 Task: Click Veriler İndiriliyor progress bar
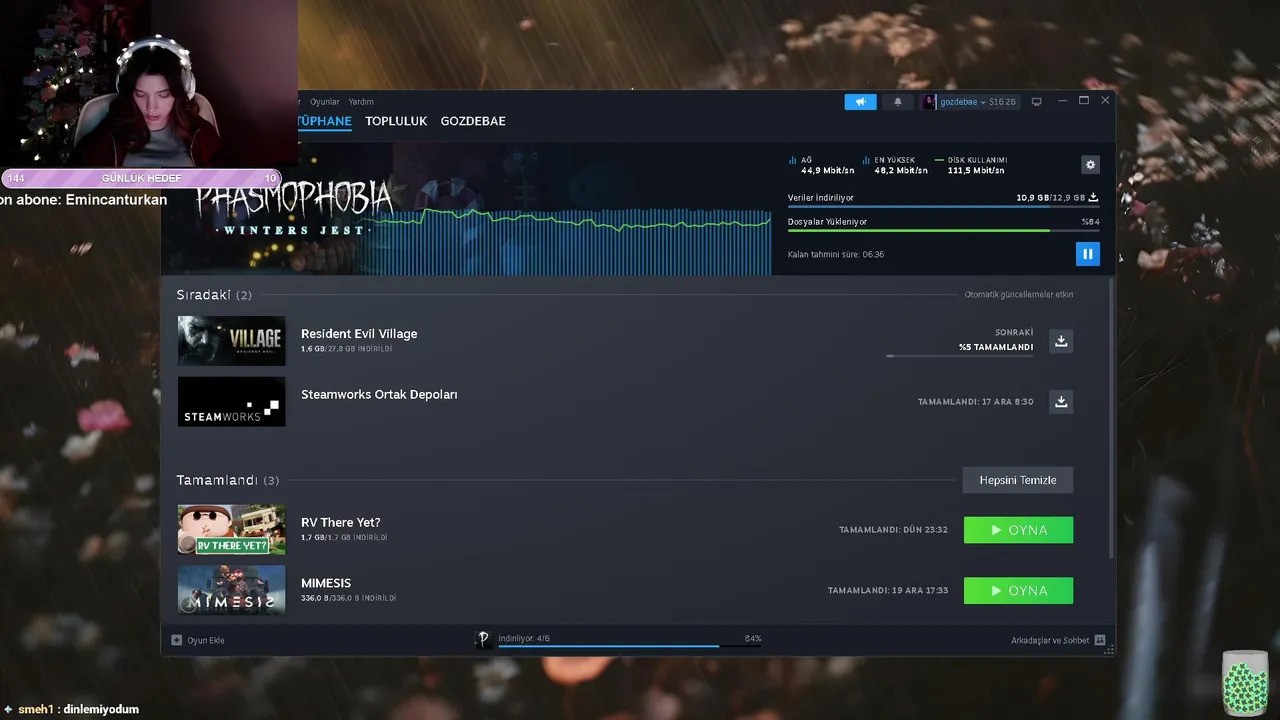pos(943,206)
